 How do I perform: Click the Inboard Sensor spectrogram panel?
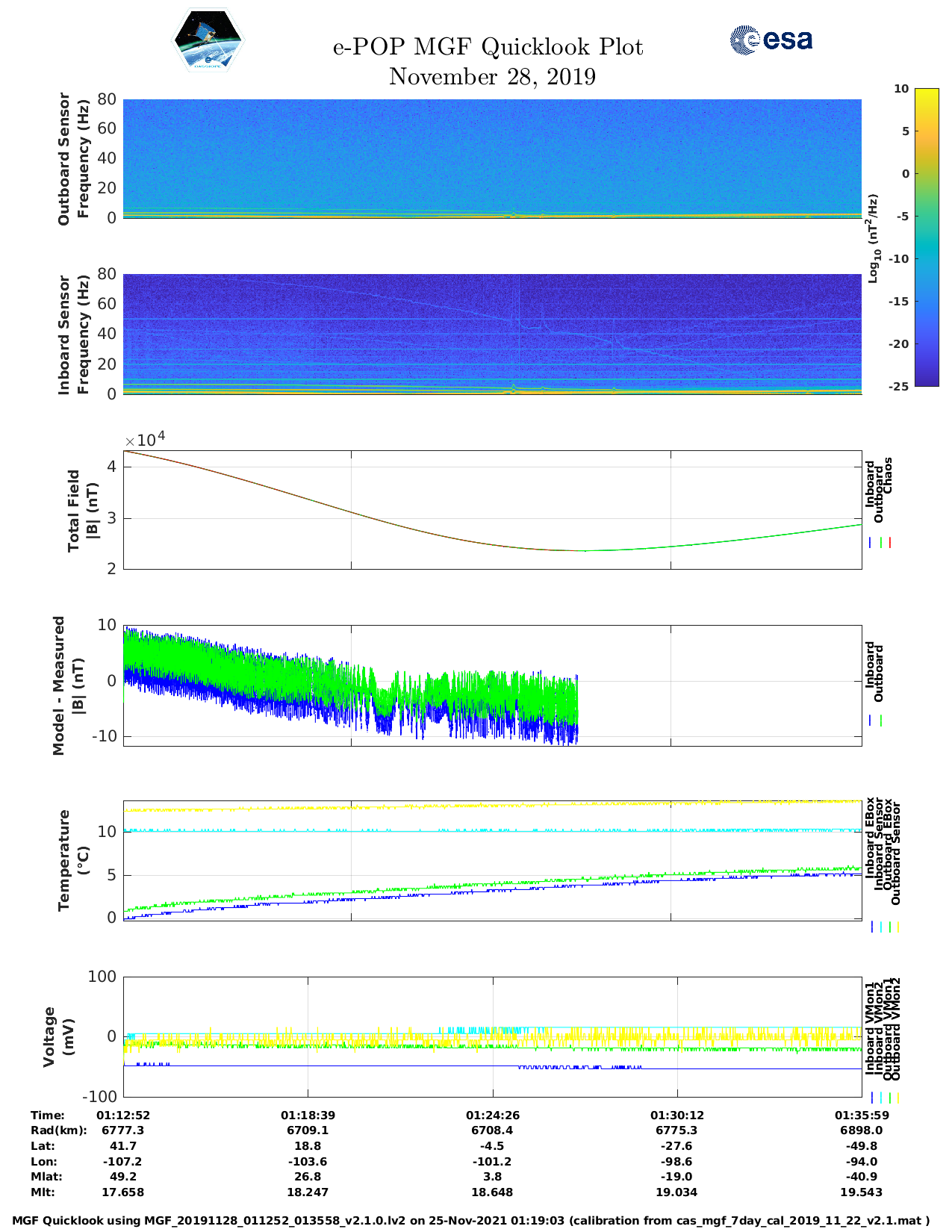[x=491, y=334]
